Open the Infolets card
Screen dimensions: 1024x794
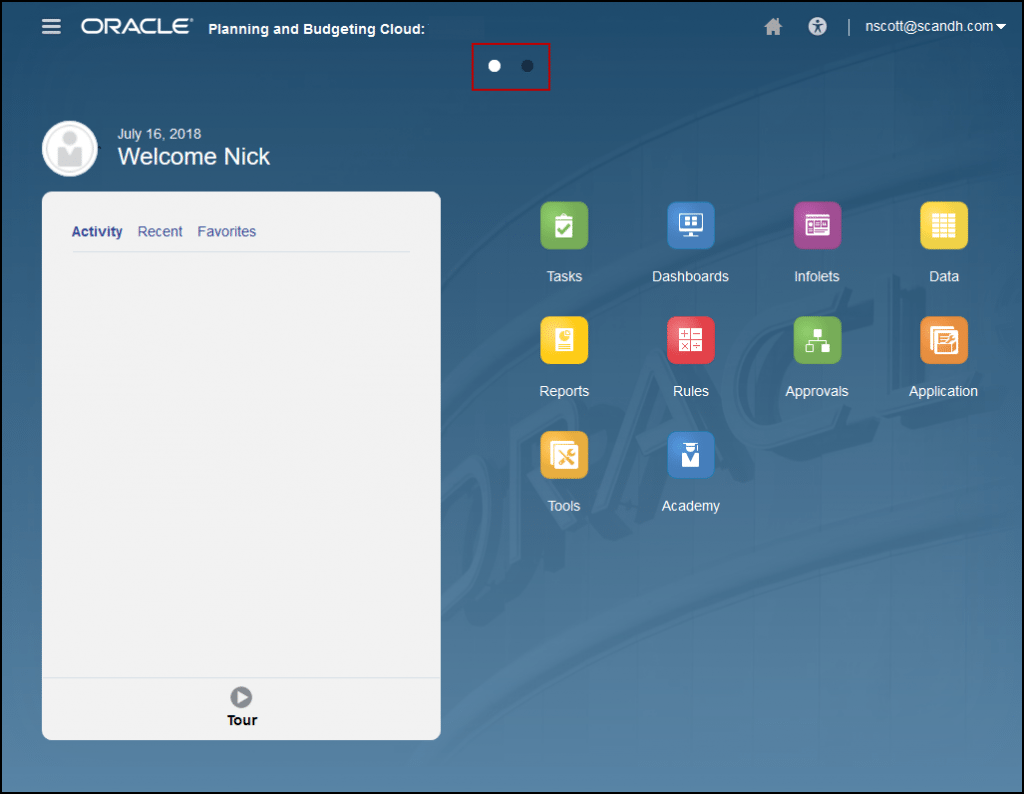[817, 226]
